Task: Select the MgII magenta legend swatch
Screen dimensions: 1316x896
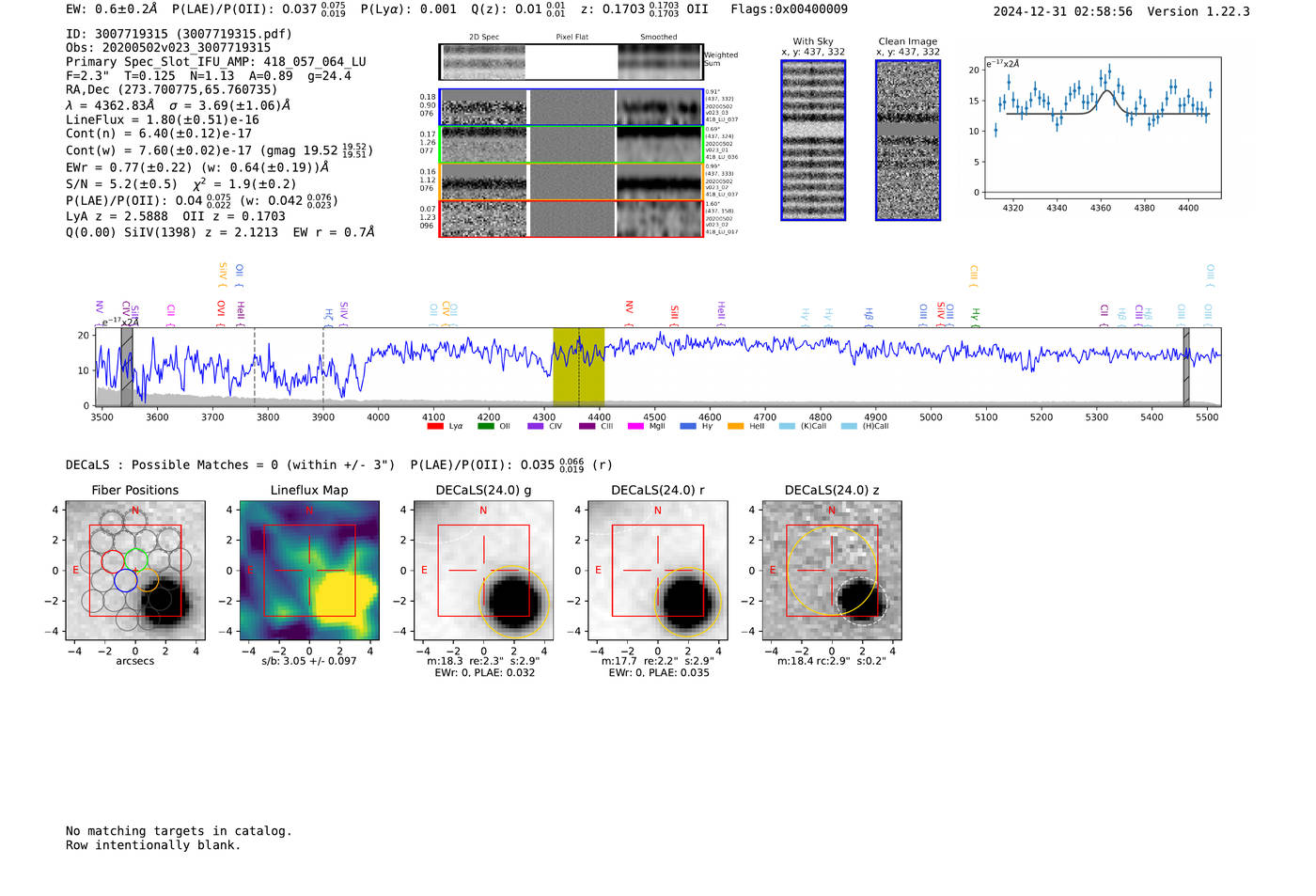Action: (x=635, y=426)
